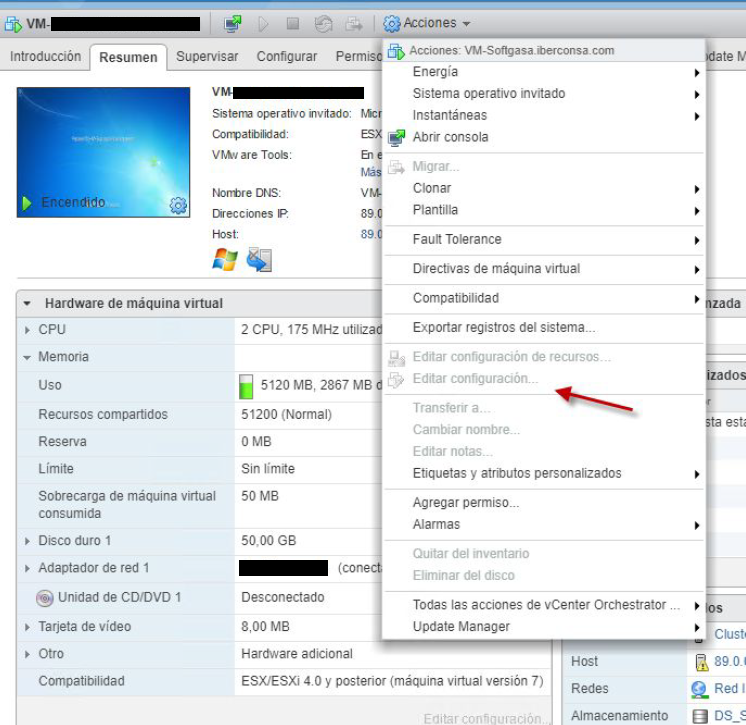Collapse Hardware de máquina virtual panel

[27, 304]
